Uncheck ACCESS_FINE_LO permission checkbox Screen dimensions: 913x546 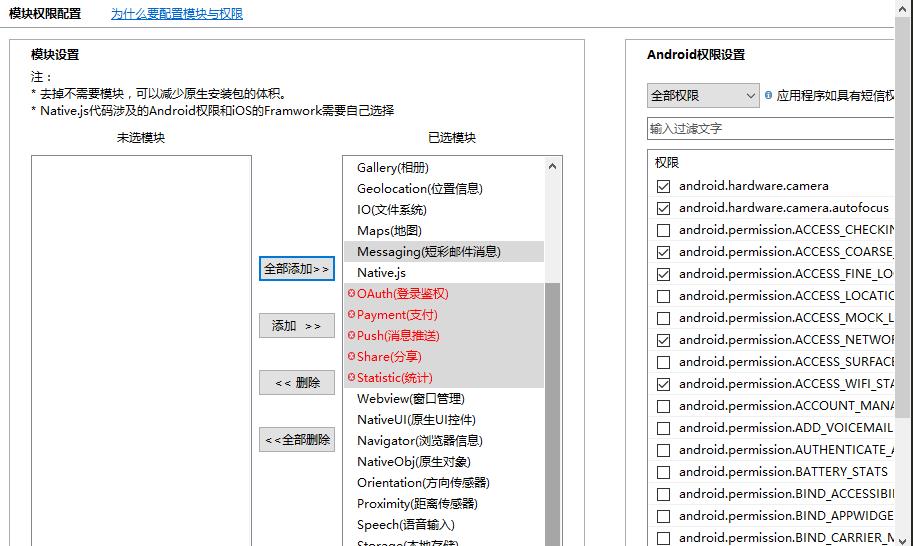[x=663, y=274]
